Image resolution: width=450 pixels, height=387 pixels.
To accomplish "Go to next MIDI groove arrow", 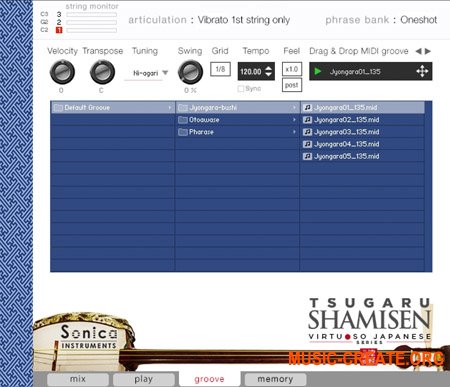I will 428,51.
